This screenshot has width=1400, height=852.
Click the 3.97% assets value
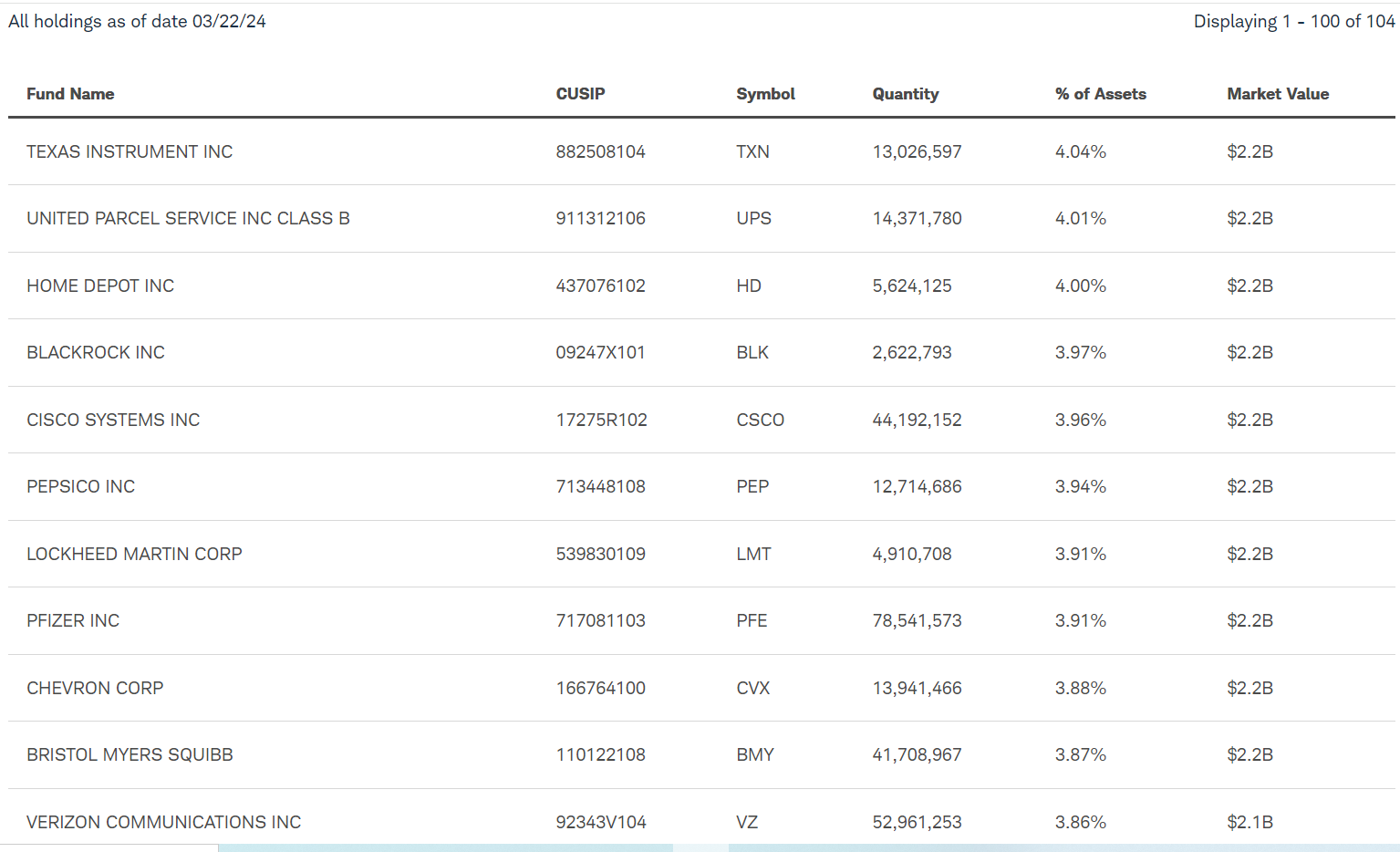point(1081,352)
